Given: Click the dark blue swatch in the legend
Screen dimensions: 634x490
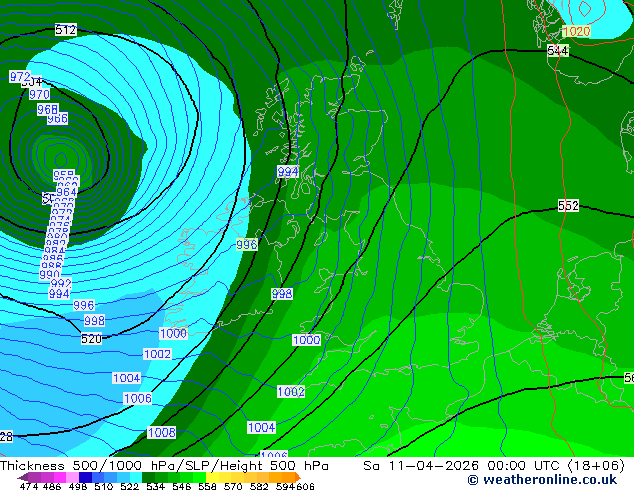Looking at the screenshot, I should click(85, 477).
